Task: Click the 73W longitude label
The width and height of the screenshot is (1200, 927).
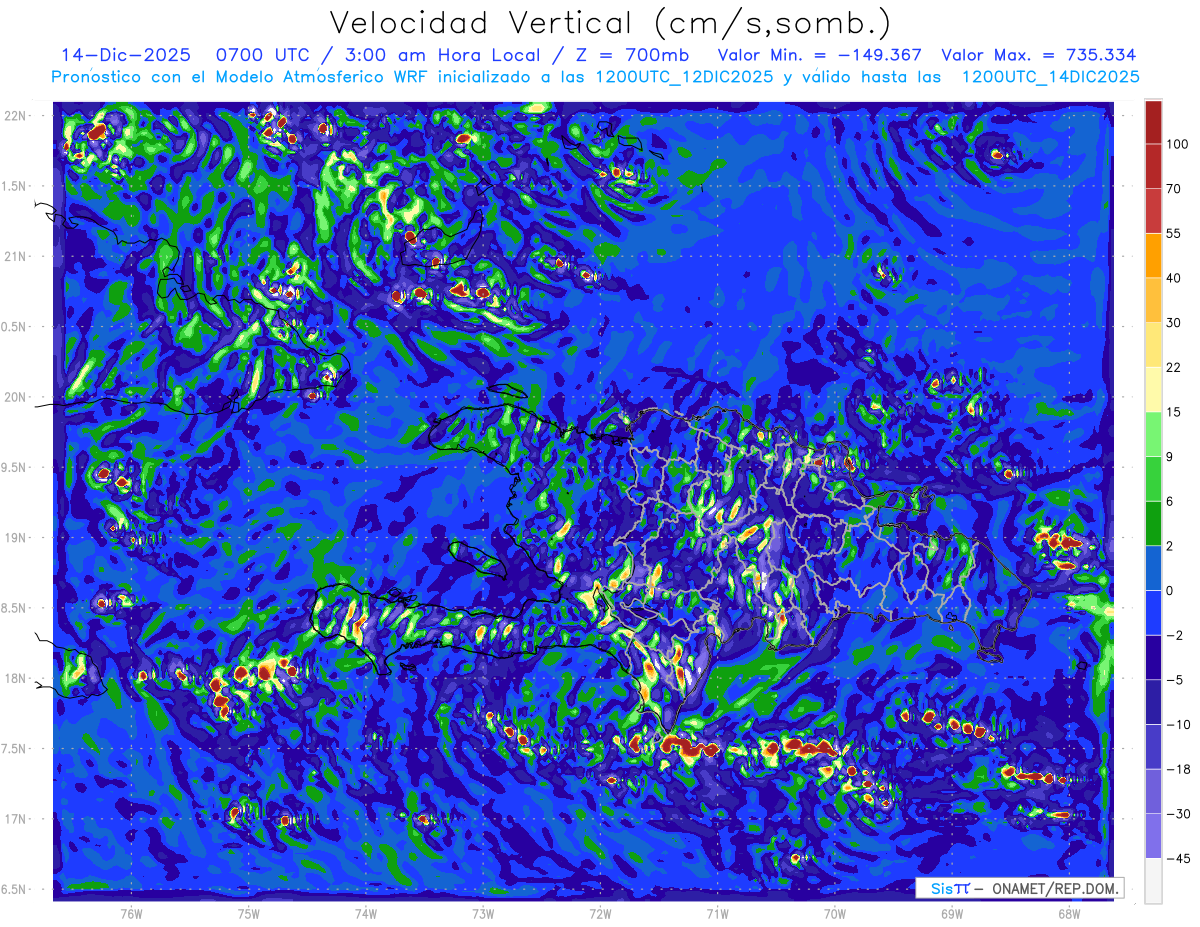Action: click(x=483, y=914)
